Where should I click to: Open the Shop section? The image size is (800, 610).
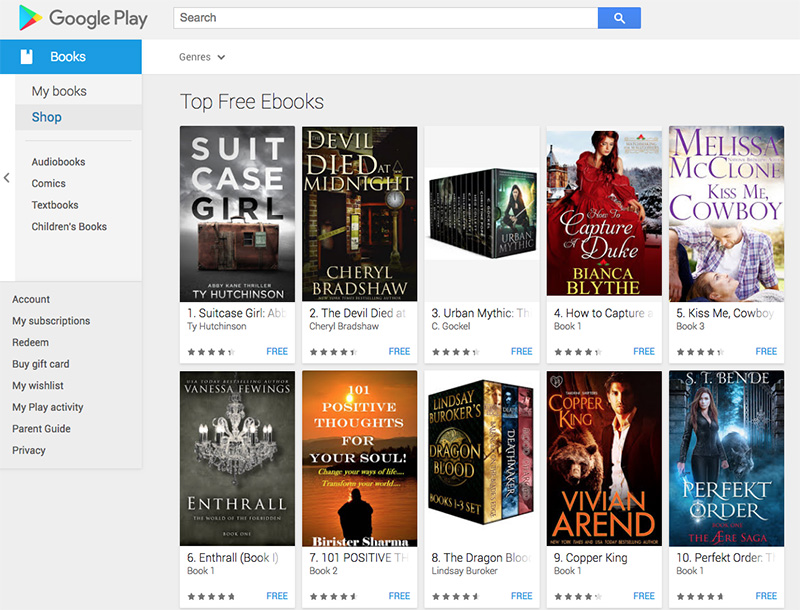pyautogui.click(x=47, y=117)
